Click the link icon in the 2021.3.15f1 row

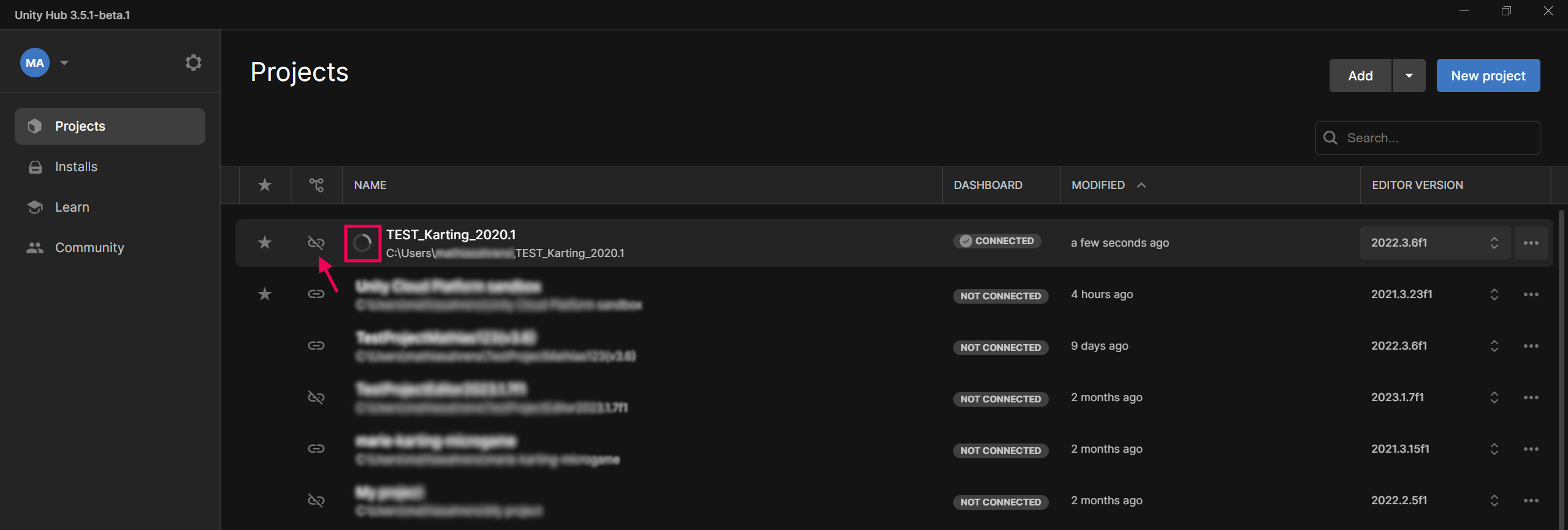point(316,448)
